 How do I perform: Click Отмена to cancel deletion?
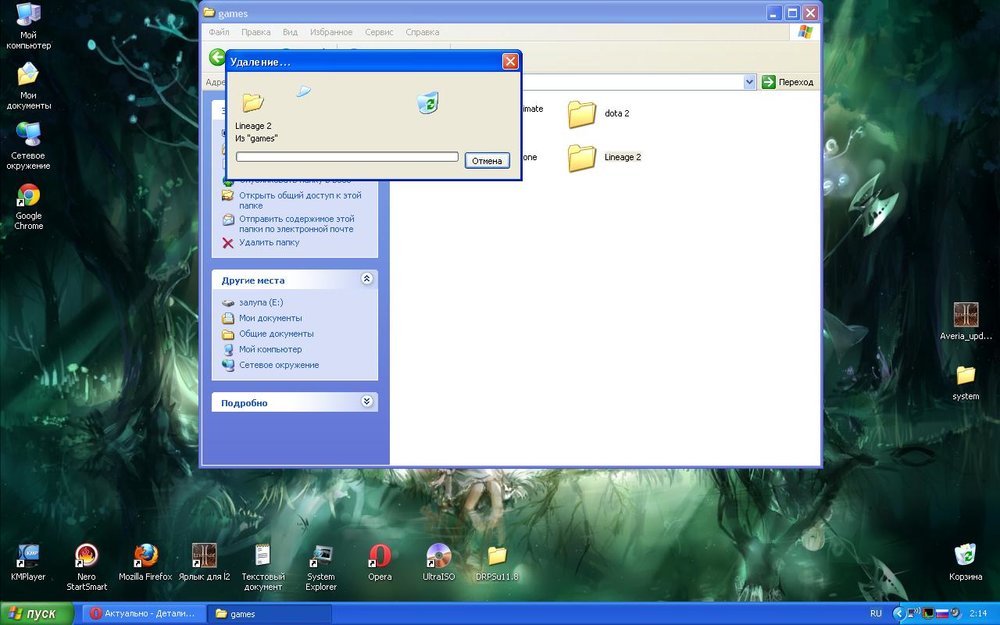tap(487, 160)
